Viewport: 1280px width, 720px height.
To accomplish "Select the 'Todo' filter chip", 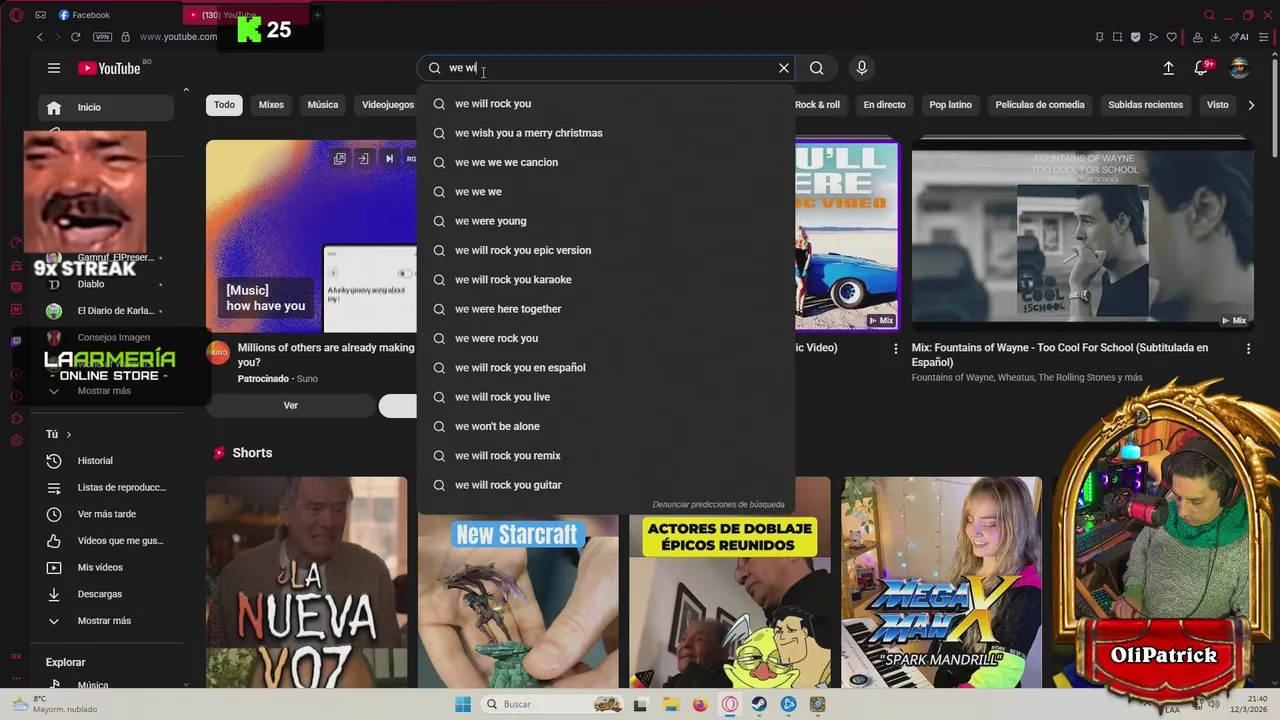I will (x=224, y=105).
